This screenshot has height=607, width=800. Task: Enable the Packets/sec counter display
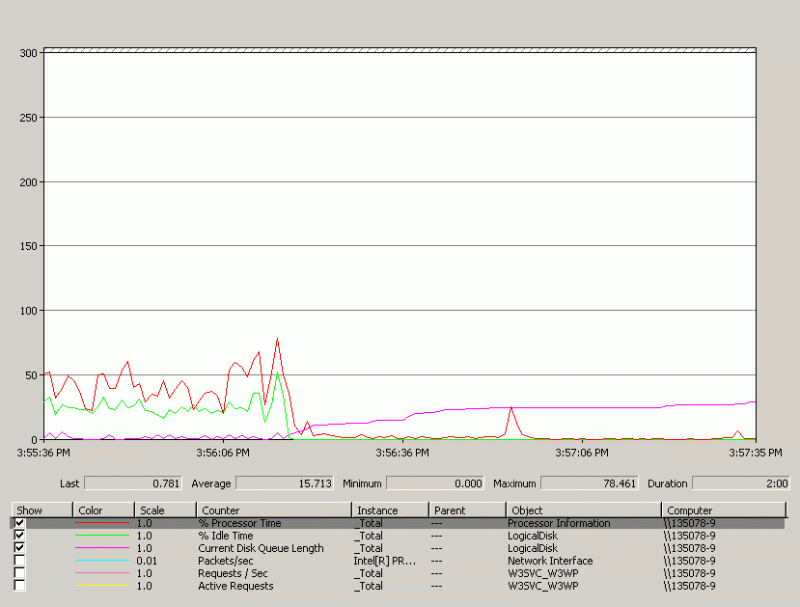21,561
